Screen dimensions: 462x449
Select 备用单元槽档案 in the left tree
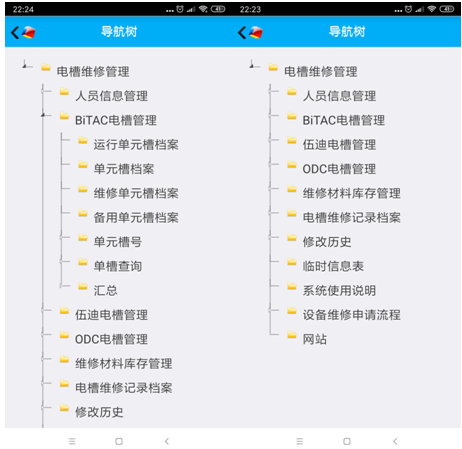[x=136, y=218]
